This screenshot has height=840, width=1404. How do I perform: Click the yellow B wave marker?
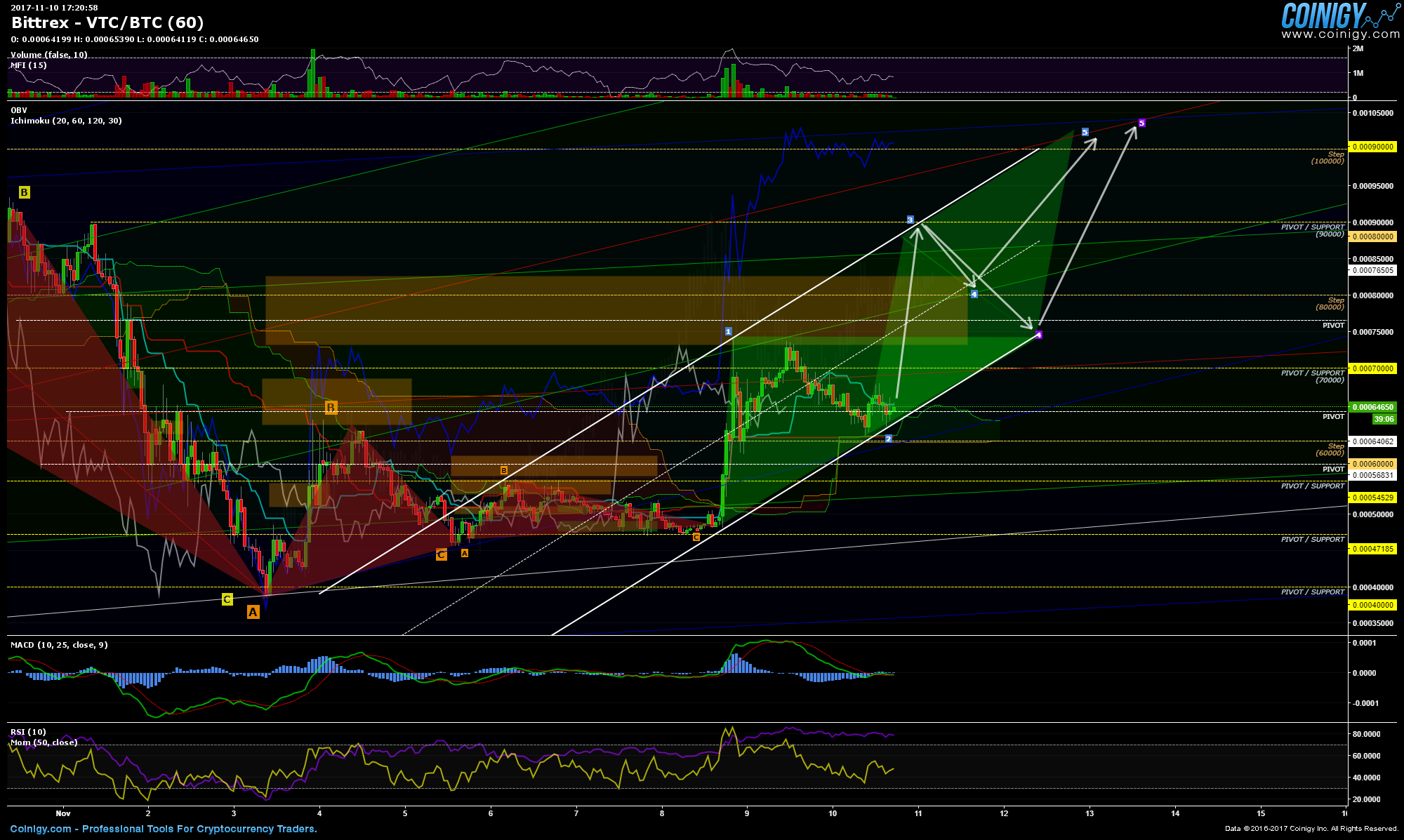pyautogui.click(x=24, y=192)
